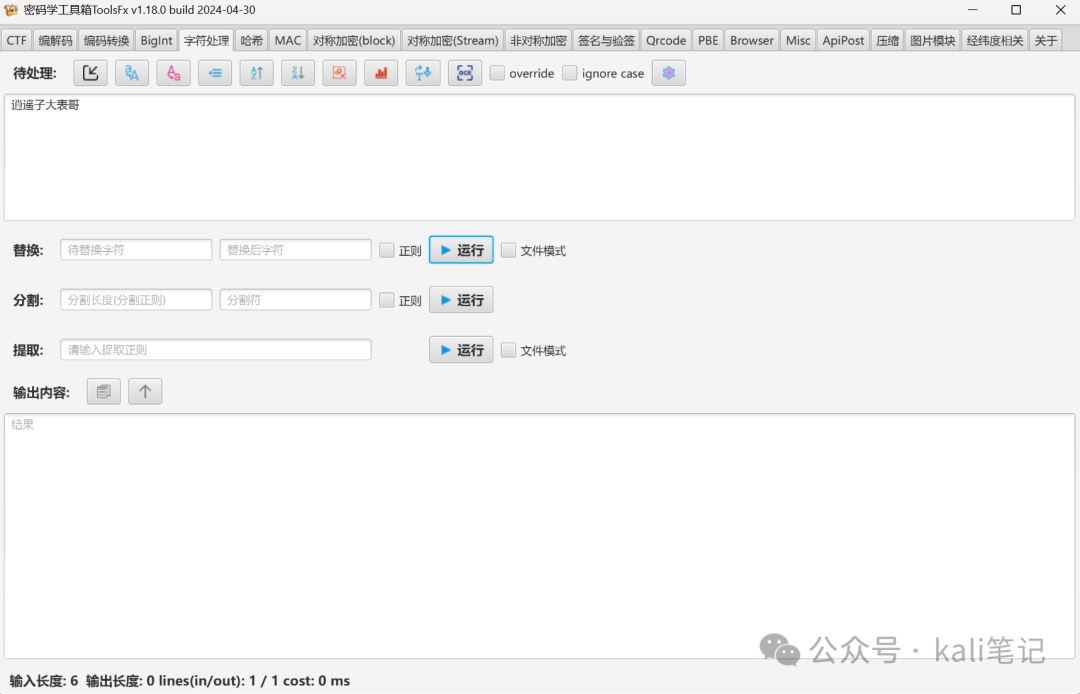This screenshot has width=1080, height=694.
Task: Check 文件模式 in the 提取 row
Action: click(508, 350)
